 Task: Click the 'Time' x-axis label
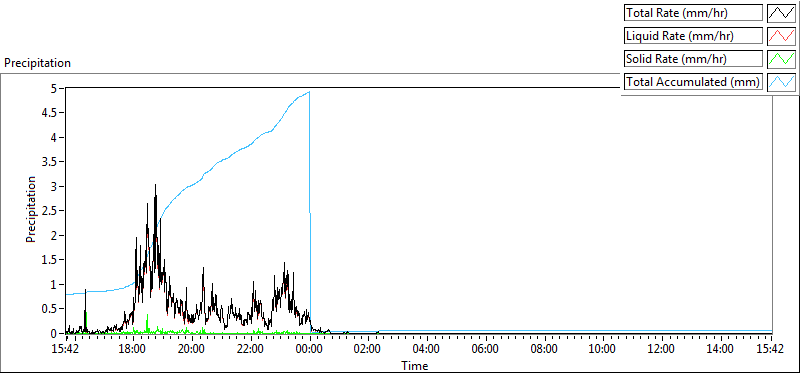pos(414,366)
